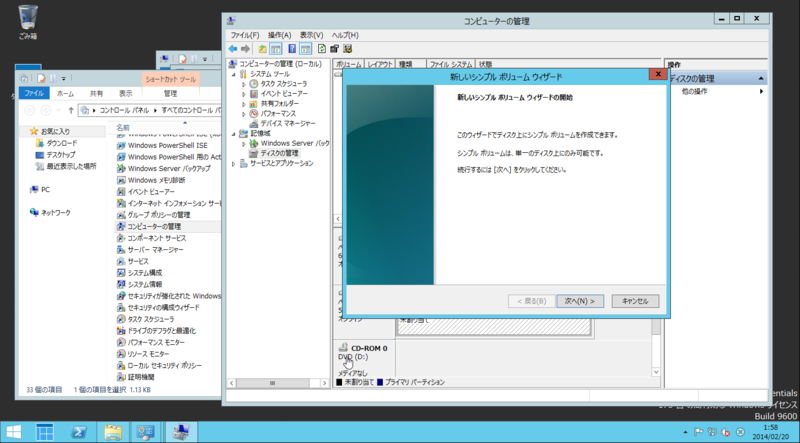Expand the 共有フォルダー tree node
Viewport: 800px width, 443px height.
coord(244,104)
